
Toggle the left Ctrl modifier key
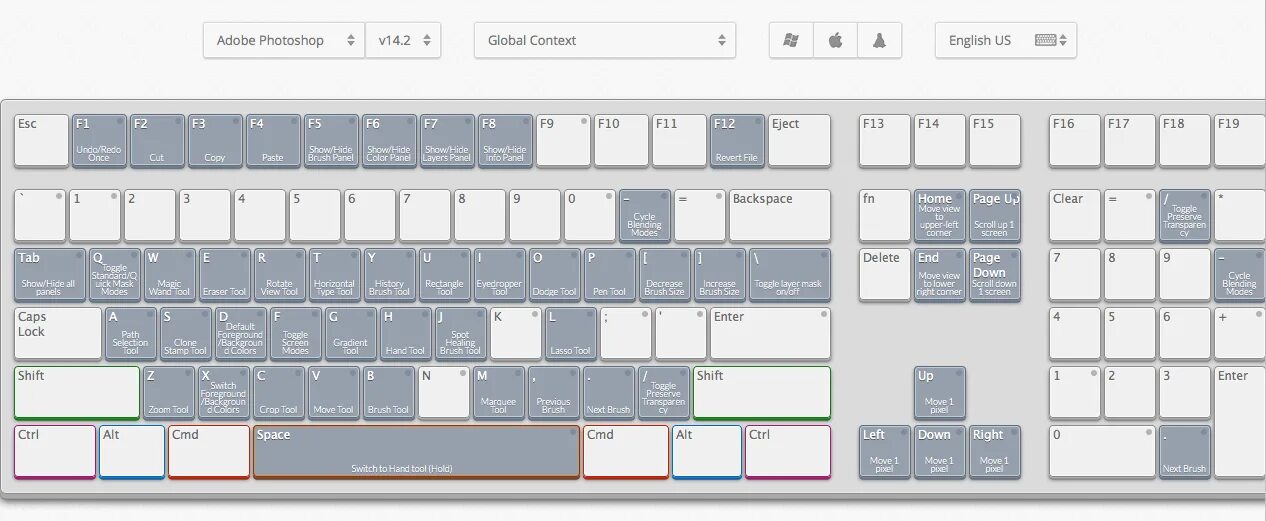tap(55, 452)
